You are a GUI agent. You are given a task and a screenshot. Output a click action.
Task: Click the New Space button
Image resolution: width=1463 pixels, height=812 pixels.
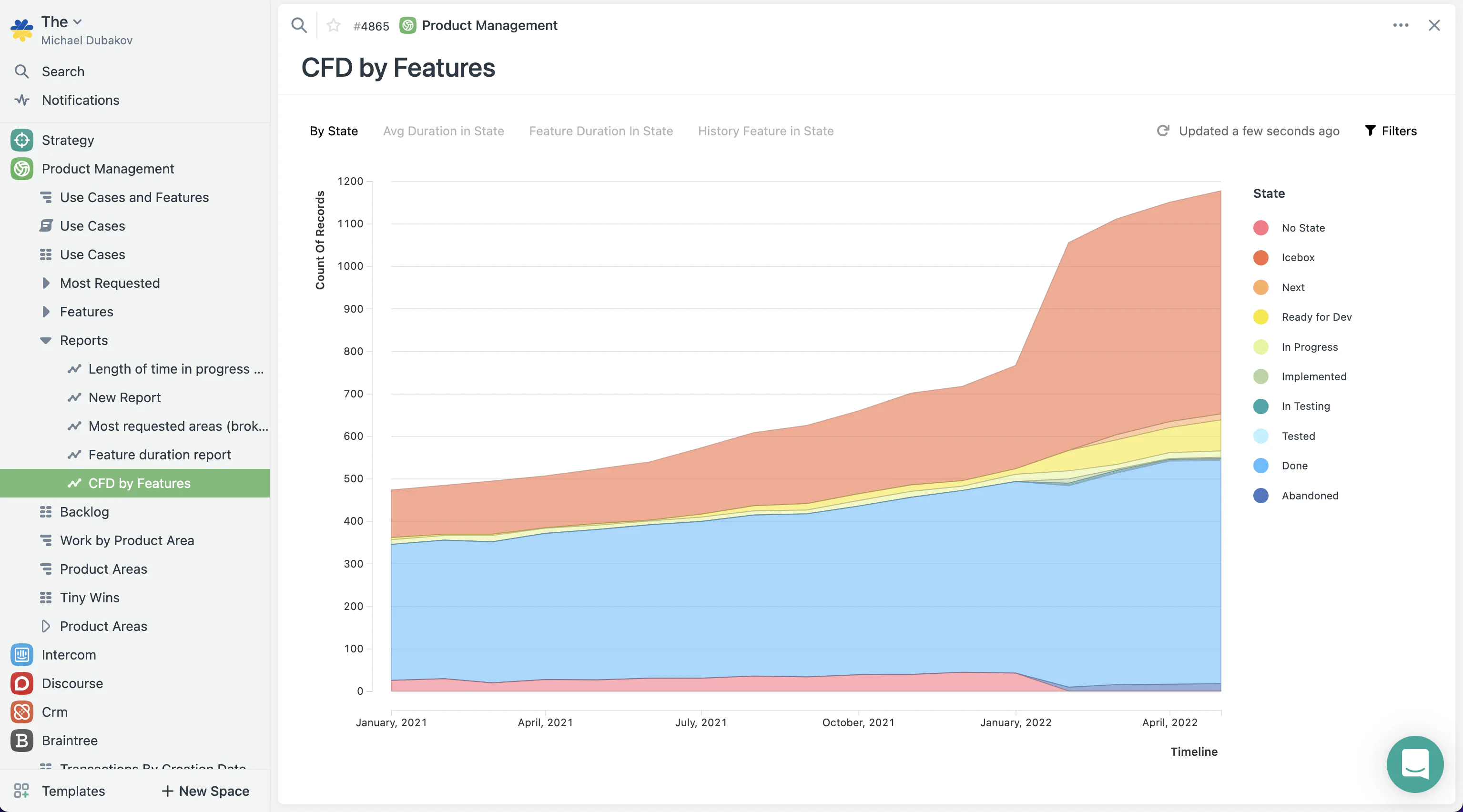coord(205,791)
